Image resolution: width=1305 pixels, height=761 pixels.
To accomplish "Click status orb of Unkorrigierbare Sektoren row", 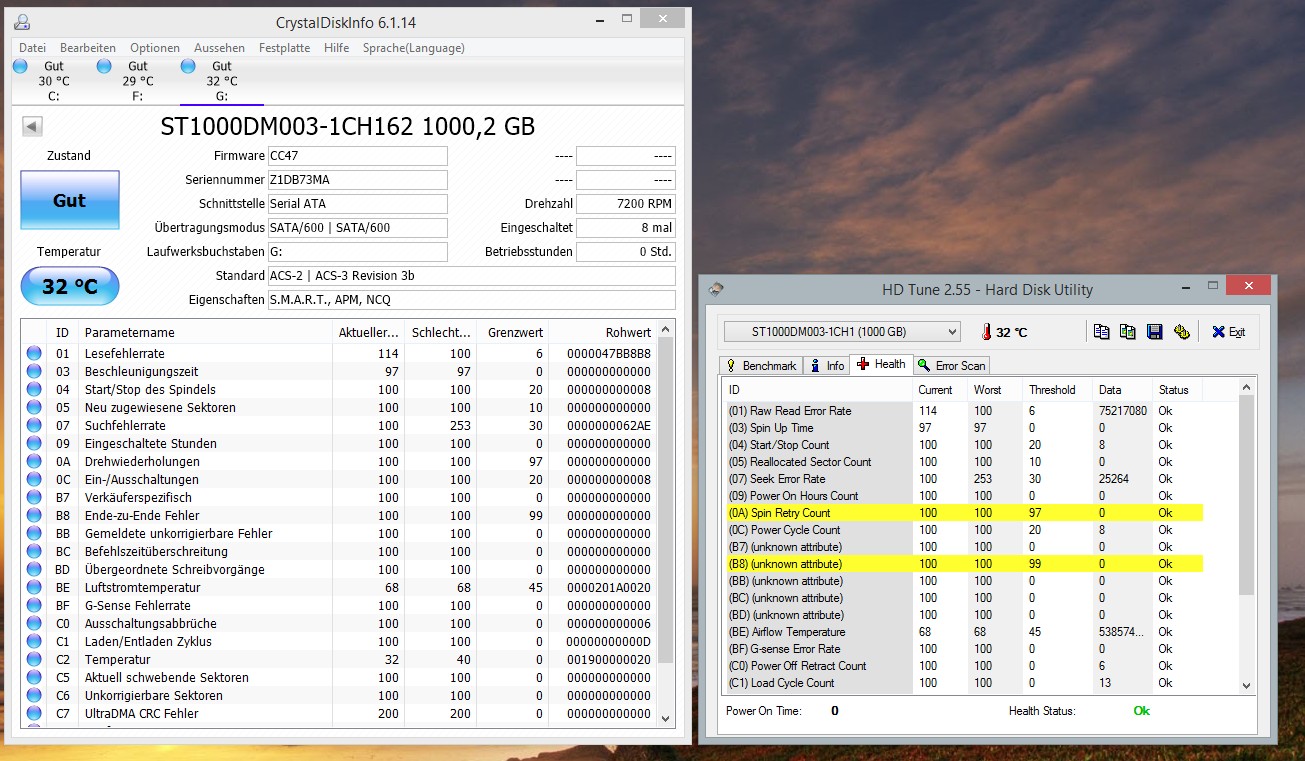I will coord(34,695).
